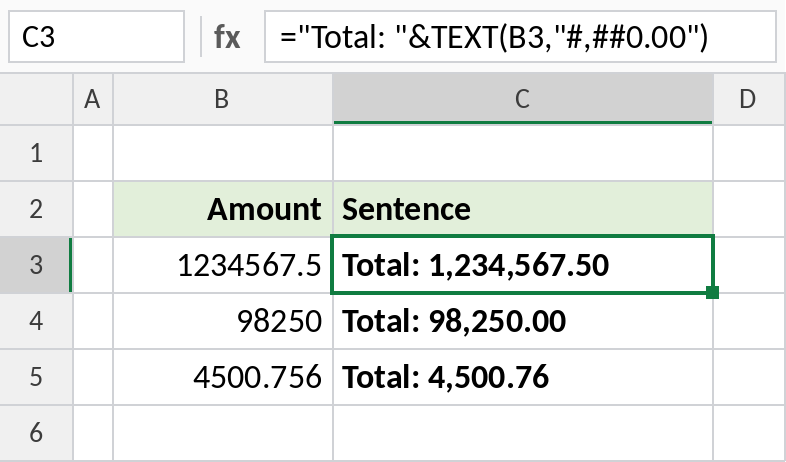This screenshot has width=786, height=462.
Task: Select cell reading Total: 1,234,567.50
Action: click(523, 265)
